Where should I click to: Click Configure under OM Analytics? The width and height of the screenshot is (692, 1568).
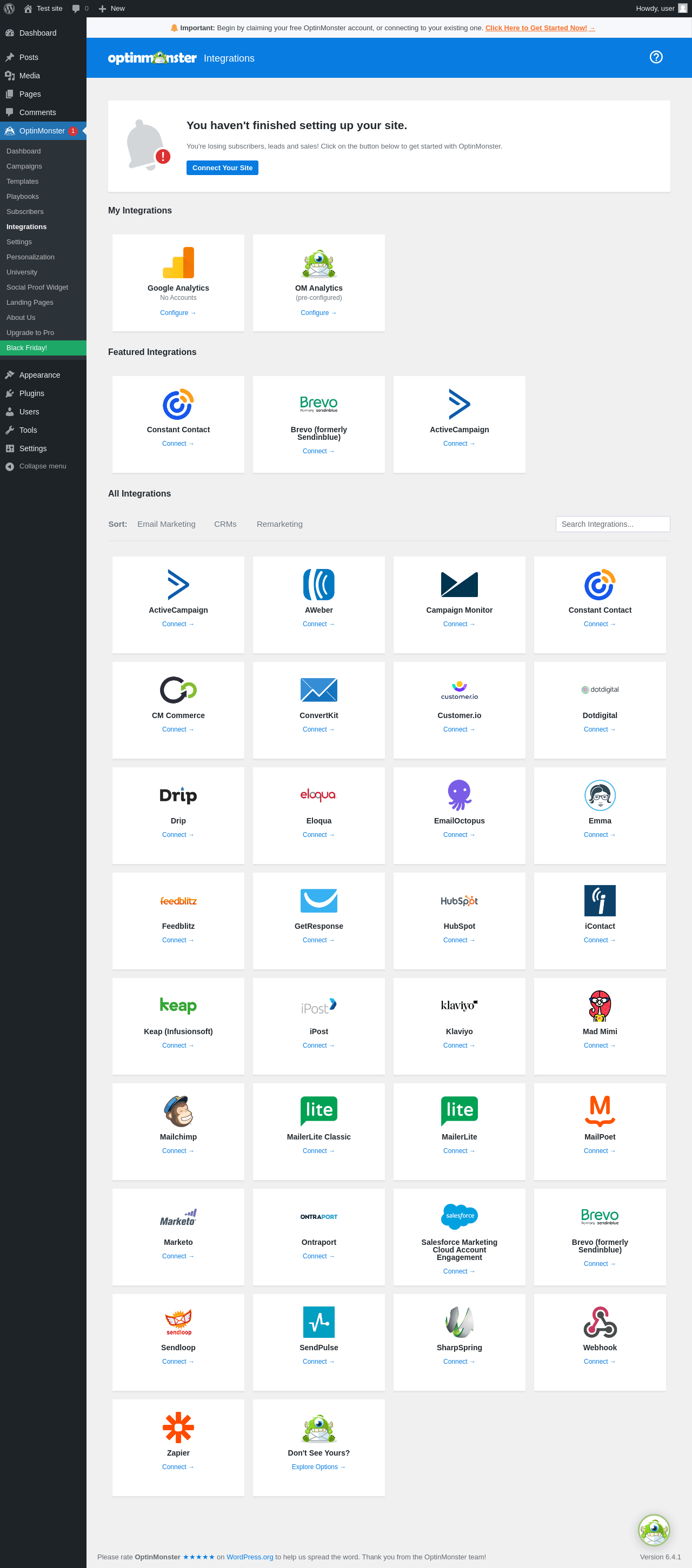318,313
